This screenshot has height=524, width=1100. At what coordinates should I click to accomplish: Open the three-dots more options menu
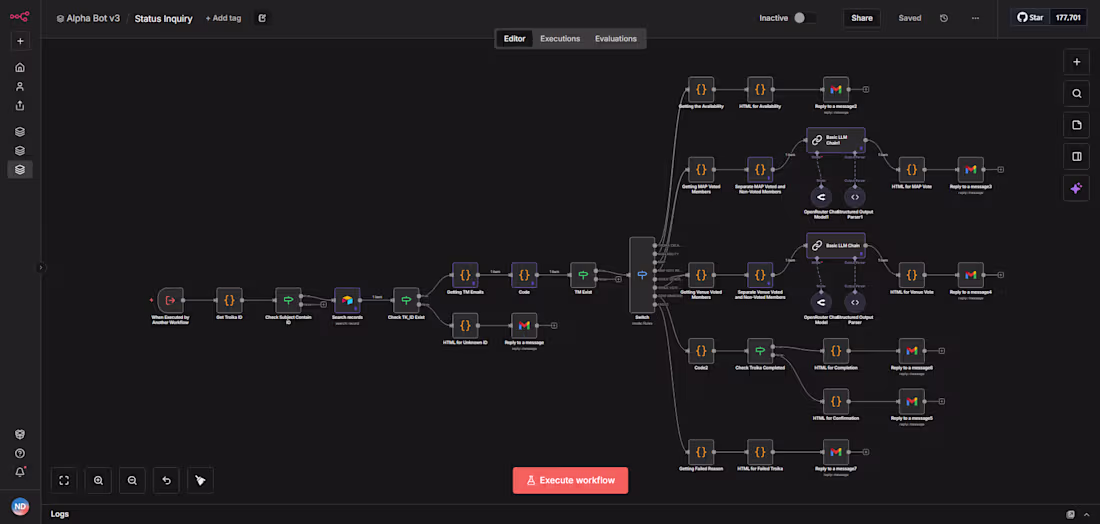(x=975, y=18)
